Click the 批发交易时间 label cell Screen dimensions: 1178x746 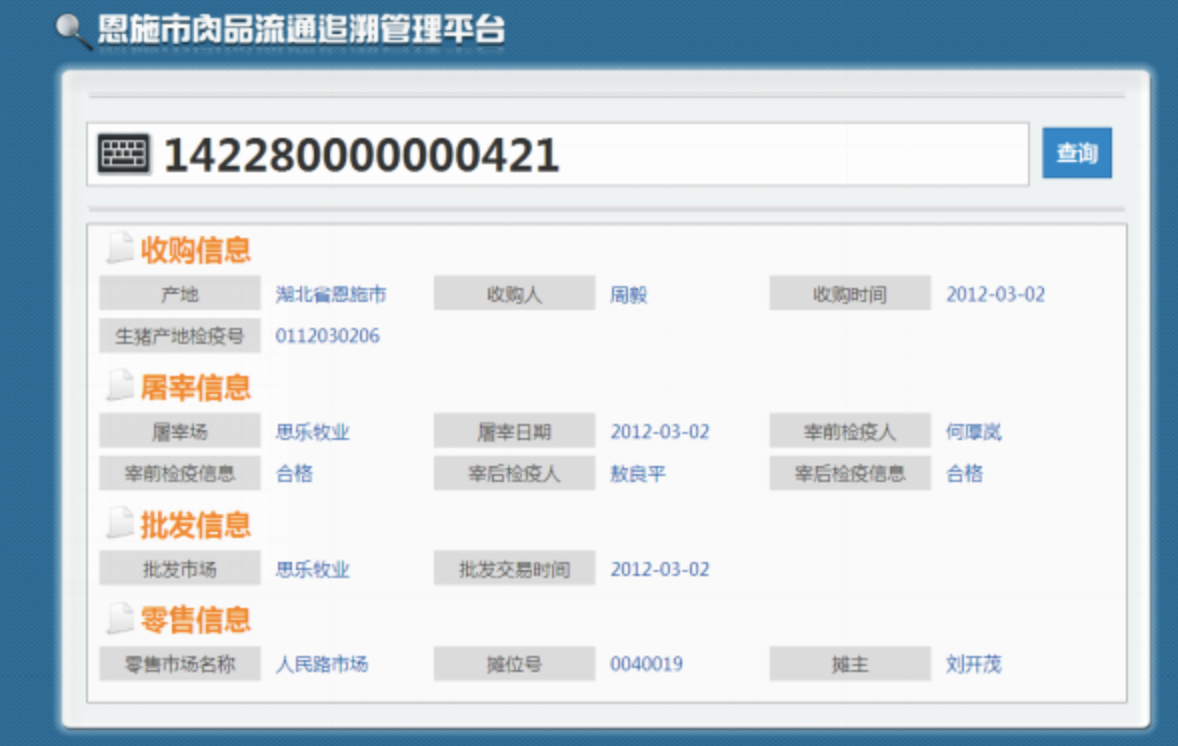(514, 569)
